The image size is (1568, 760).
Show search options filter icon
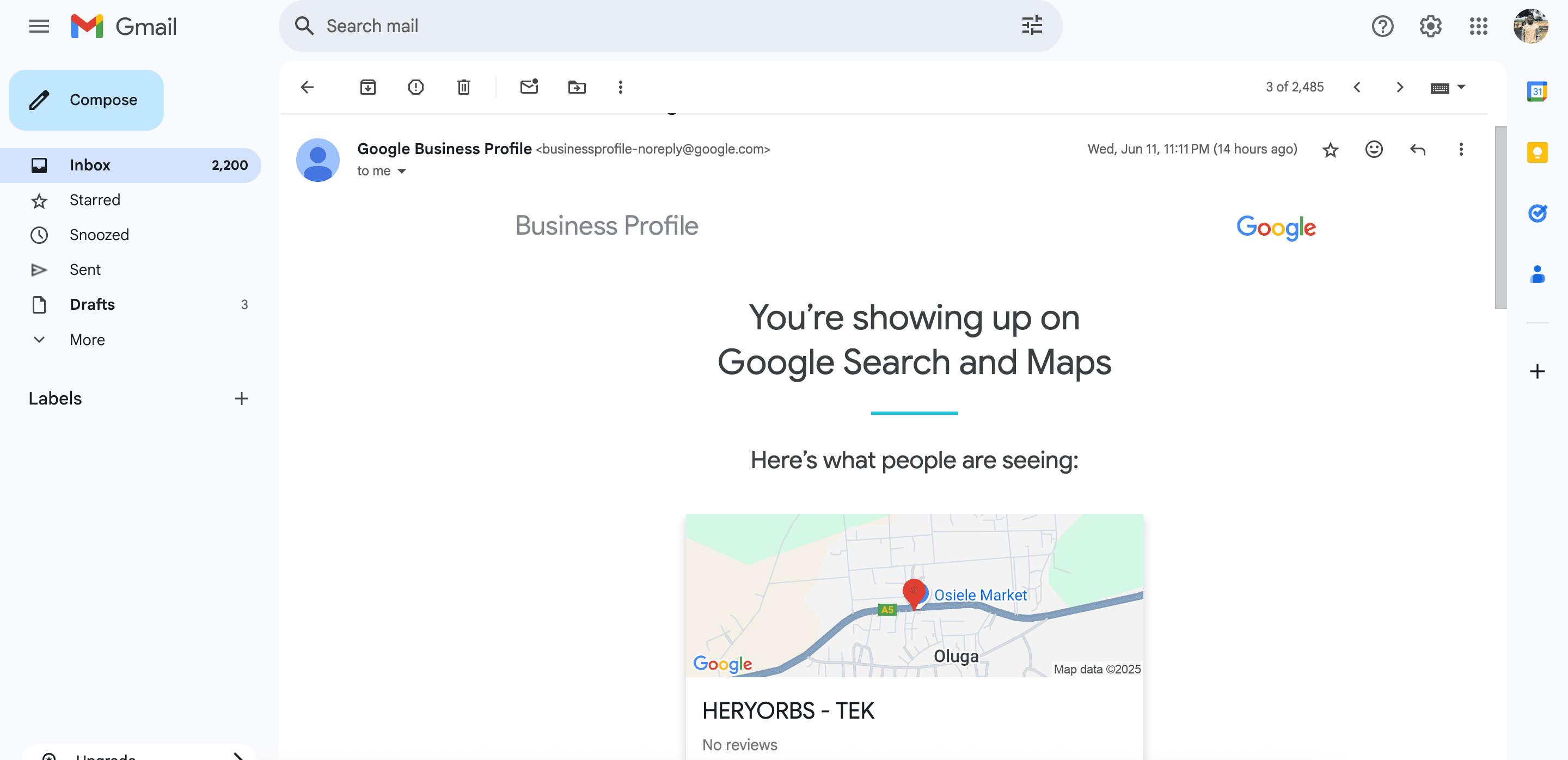click(x=1032, y=26)
